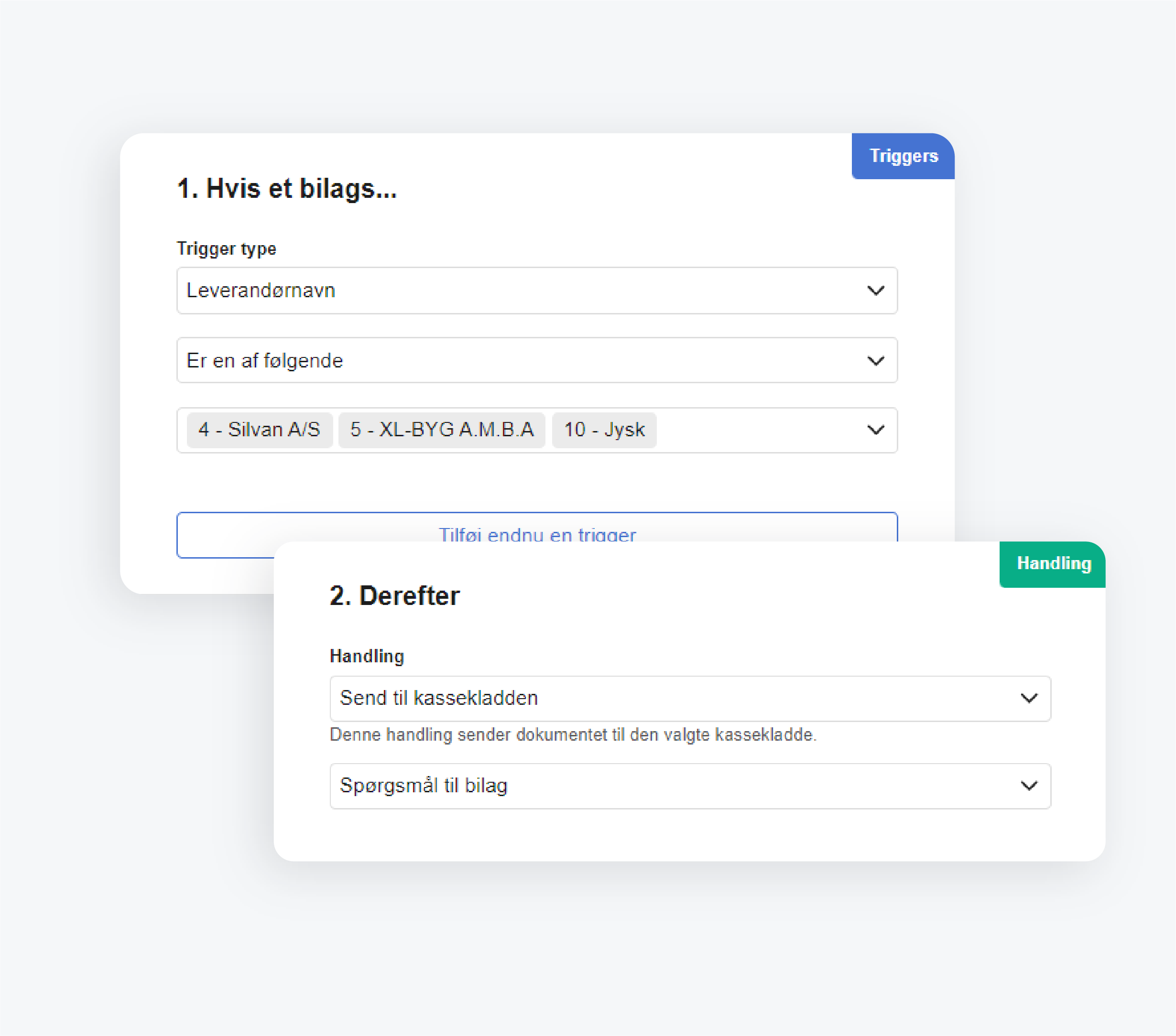Open the Leverandørnavn trigger type dropdown
The width and height of the screenshot is (1176, 1036).
point(536,291)
